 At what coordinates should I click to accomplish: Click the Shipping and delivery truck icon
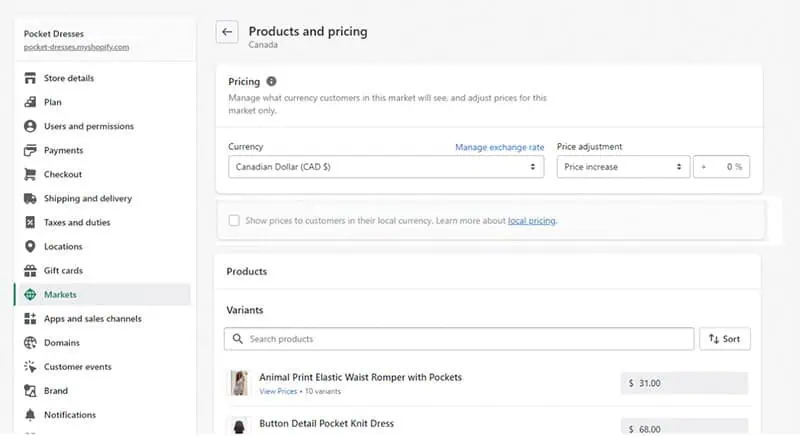[x=30, y=198]
